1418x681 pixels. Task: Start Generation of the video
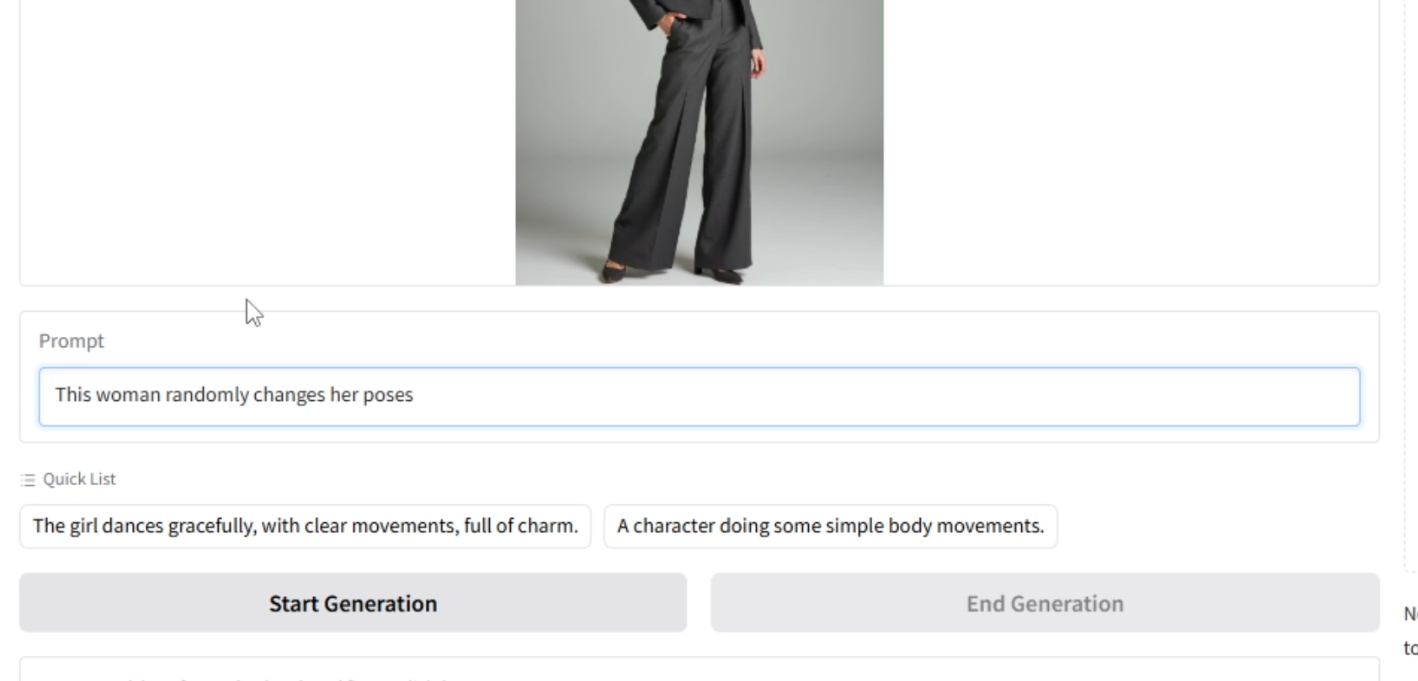coord(353,603)
